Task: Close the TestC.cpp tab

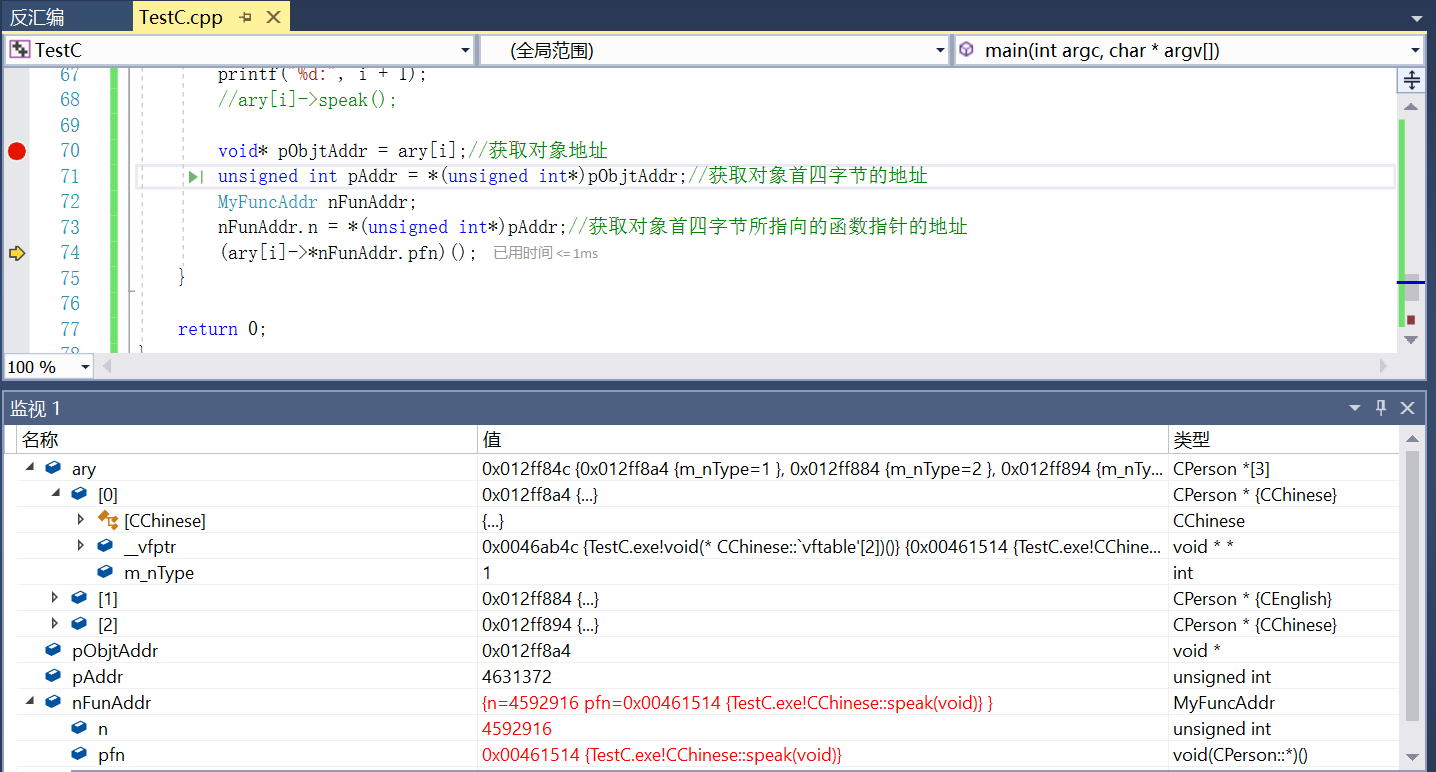Action: pyautogui.click(x=273, y=18)
